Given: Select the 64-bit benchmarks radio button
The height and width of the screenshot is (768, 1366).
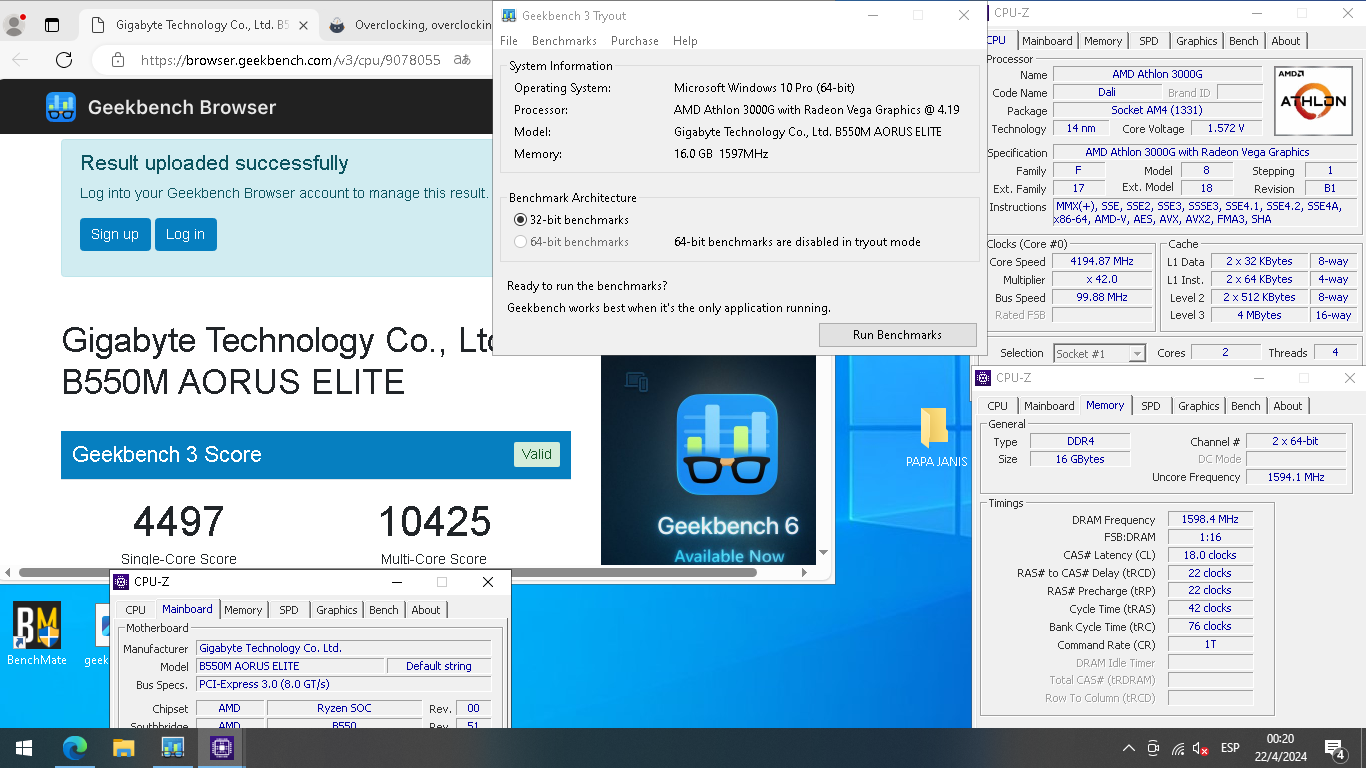Looking at the screenshot, I should pos(520,241).
